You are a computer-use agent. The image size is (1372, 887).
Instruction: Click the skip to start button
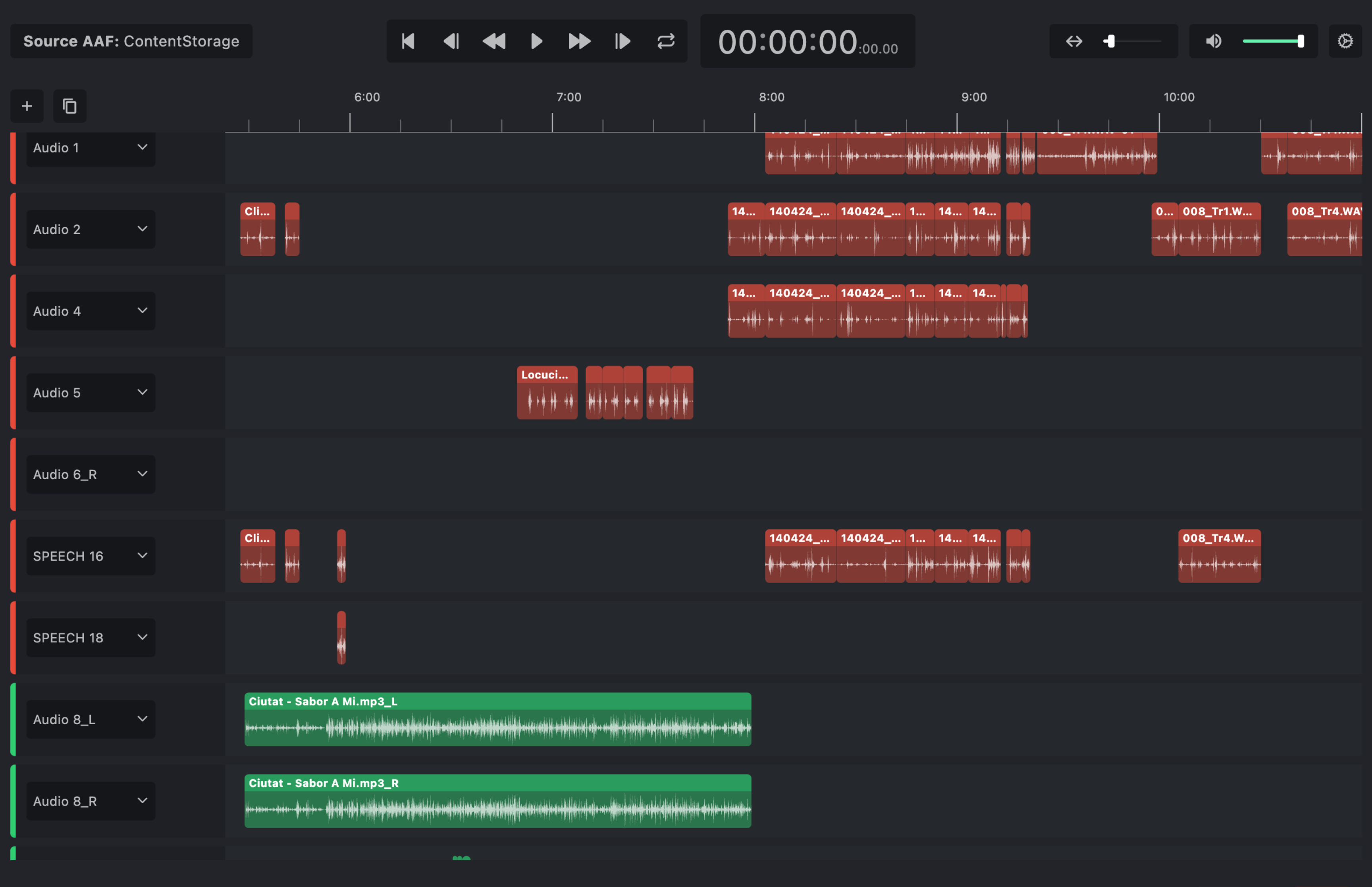pyautogui.click(x=408, y=41)
